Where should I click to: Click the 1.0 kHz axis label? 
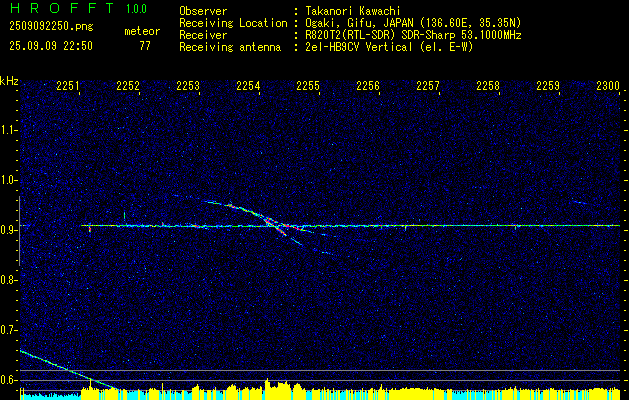coord(9,180)
